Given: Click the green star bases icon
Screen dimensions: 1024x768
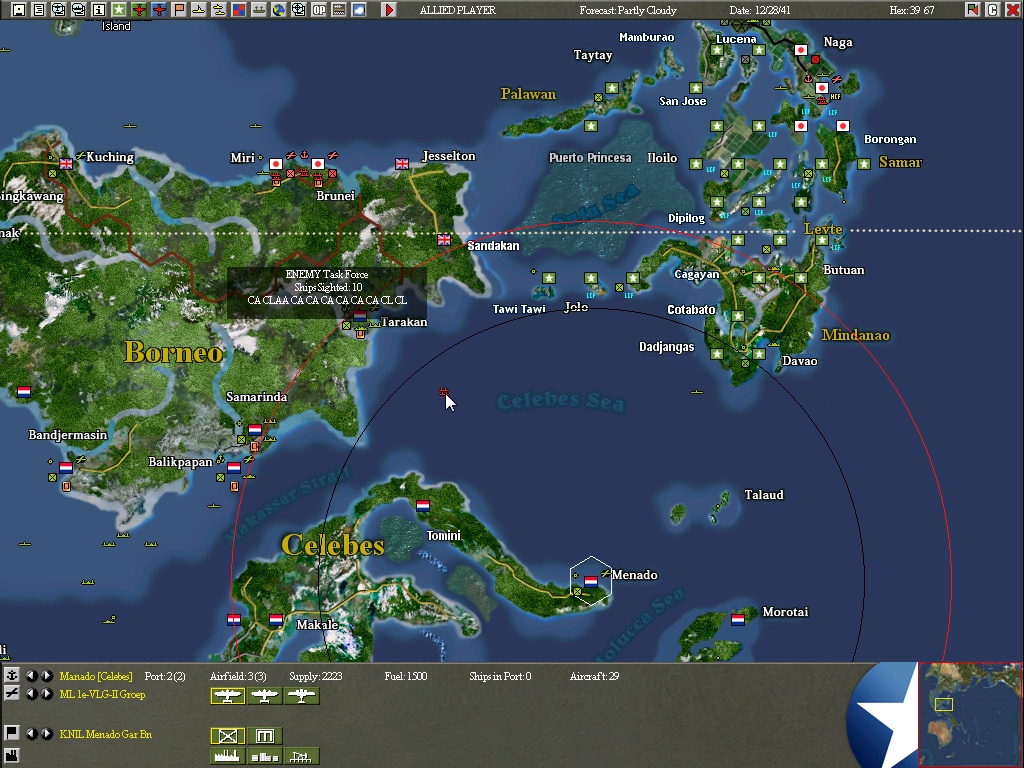Looking at the screenshot, I should click(x=119, y=10).
